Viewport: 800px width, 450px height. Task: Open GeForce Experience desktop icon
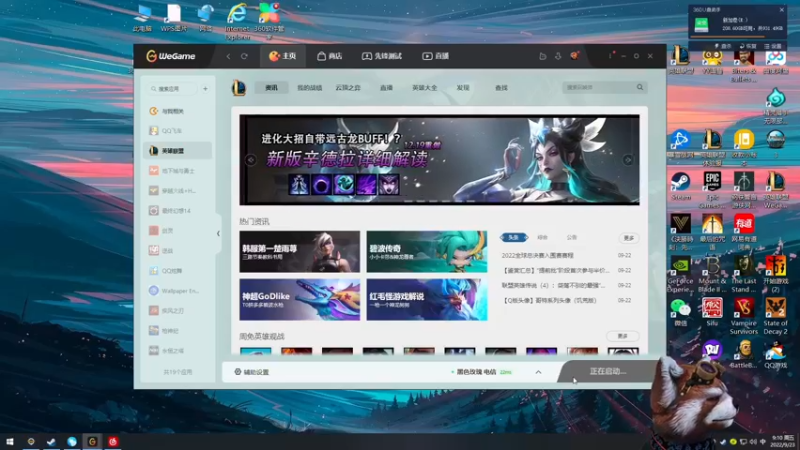[x=680, y=274]
